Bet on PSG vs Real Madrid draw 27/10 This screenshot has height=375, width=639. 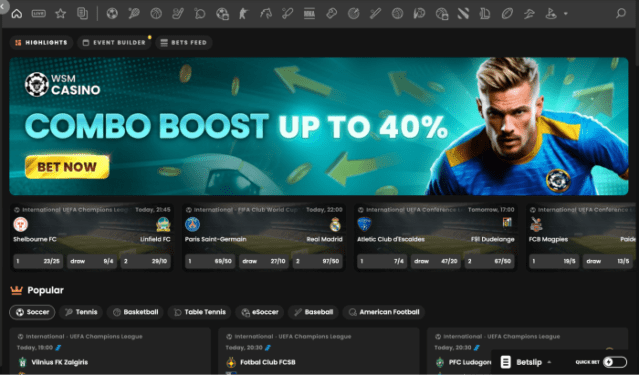coord(264,261)
